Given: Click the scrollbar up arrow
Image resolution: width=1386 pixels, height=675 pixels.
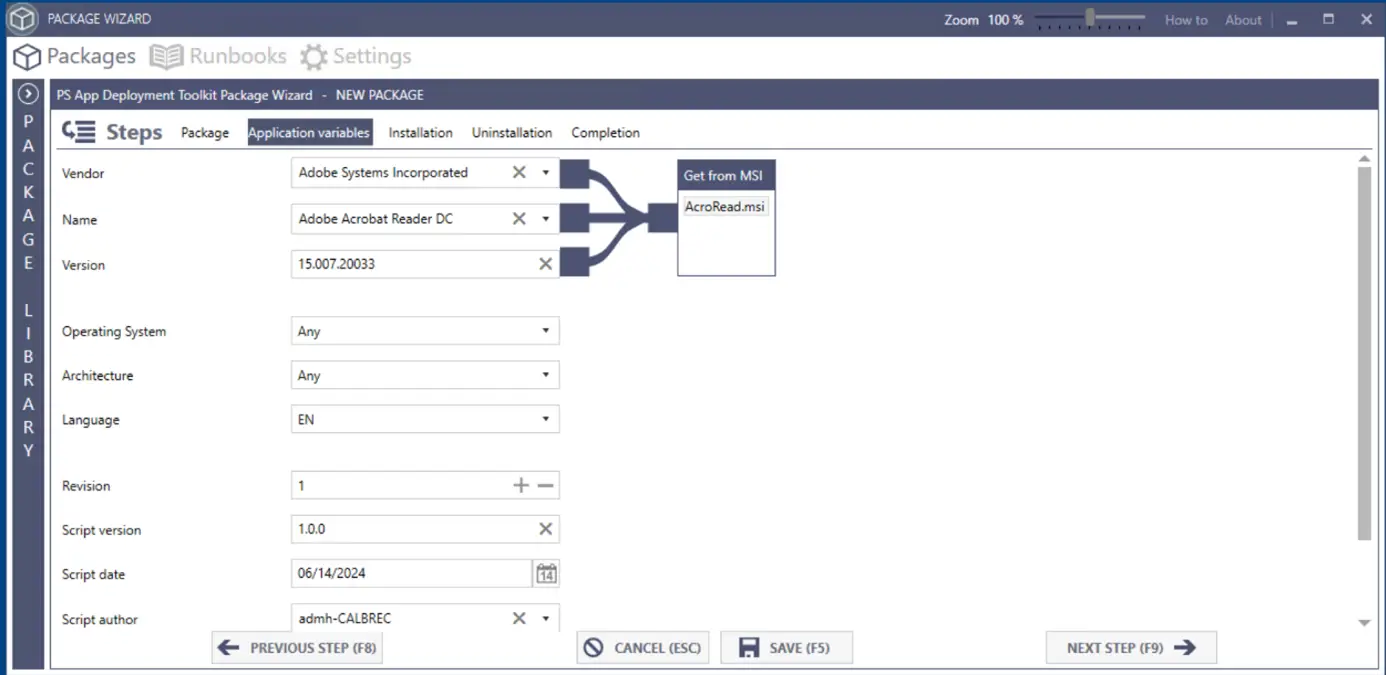Looking at the screenshot, I should (x=1364, y=159).
